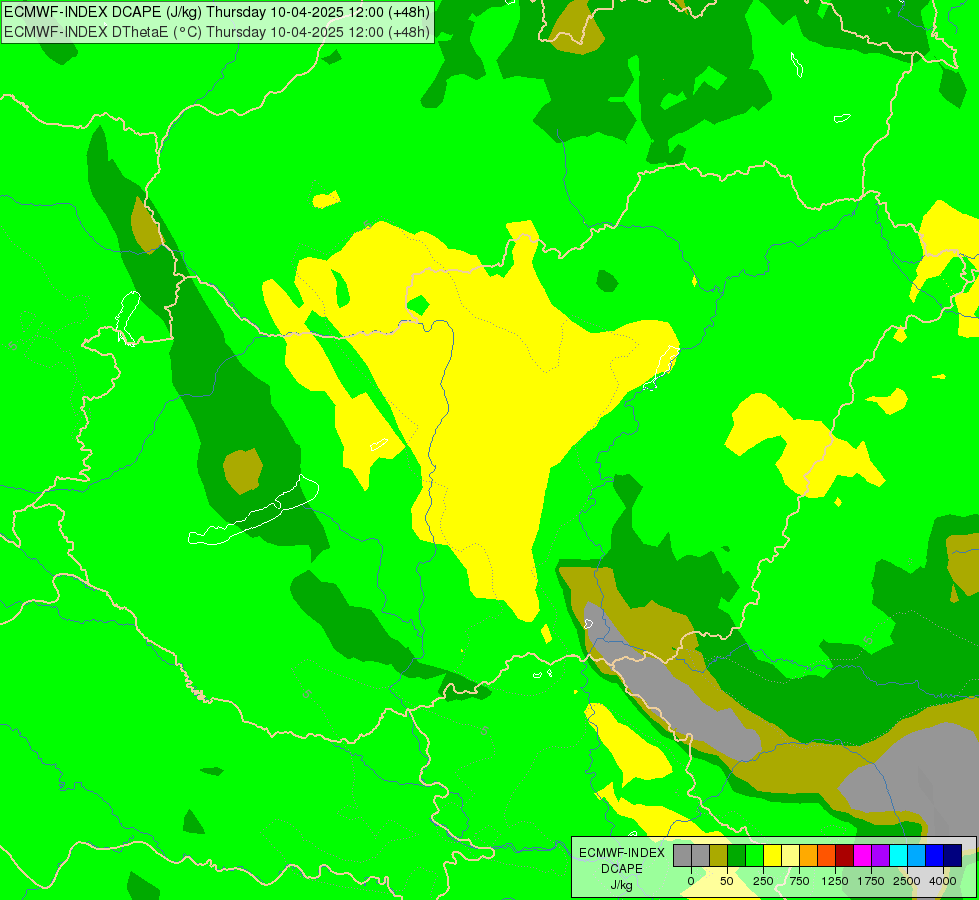This screenshot has height=900, width=979.
Task: Click the purple legend swatch
Action: click(880, 855)
